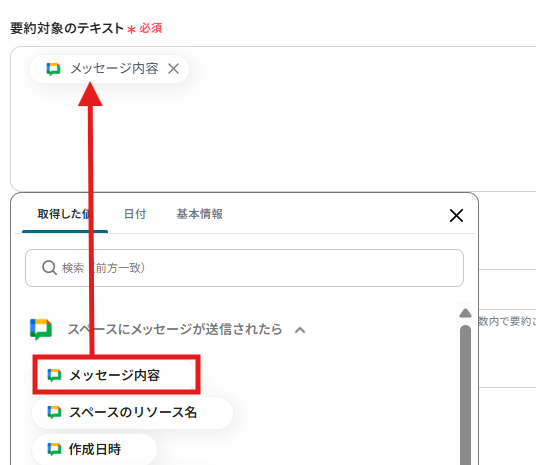Select the 作成日時 value option
The width and height of the screenshot is (536, 465).
pyautogui.click(x=95, y=449)
